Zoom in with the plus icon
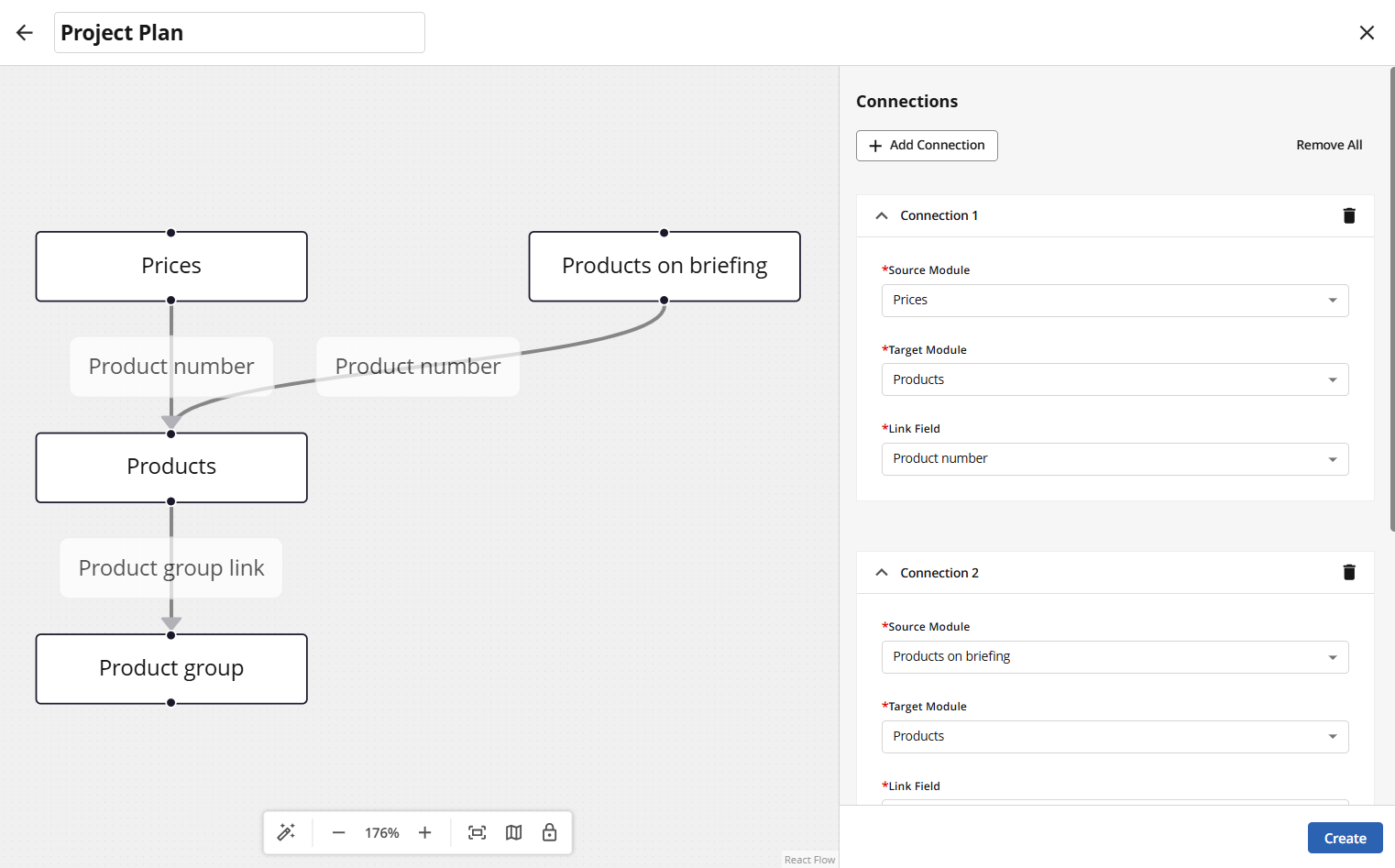1395x868 pixels. pyautogui.click(x=425, y=832)
